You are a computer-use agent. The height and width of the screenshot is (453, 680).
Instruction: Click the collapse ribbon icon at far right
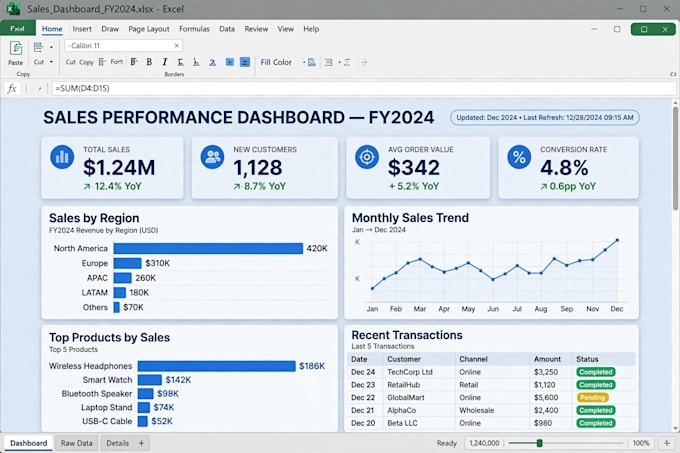673,74
